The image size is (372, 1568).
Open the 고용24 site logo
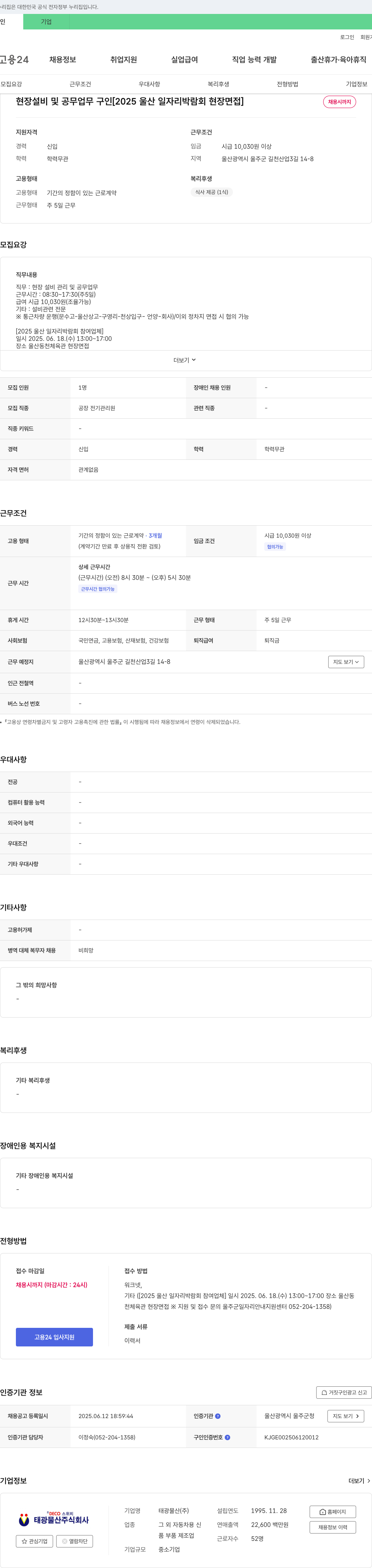click(14, 59)
